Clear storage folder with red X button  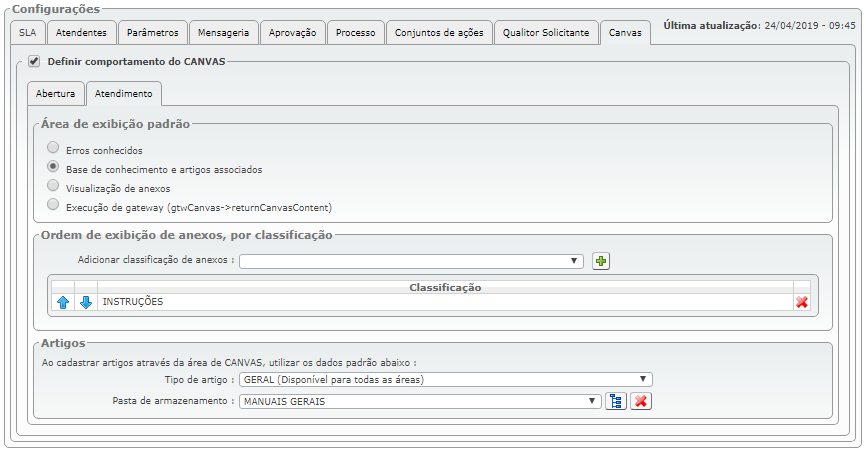pyautogui.click(x=641, y=401)
